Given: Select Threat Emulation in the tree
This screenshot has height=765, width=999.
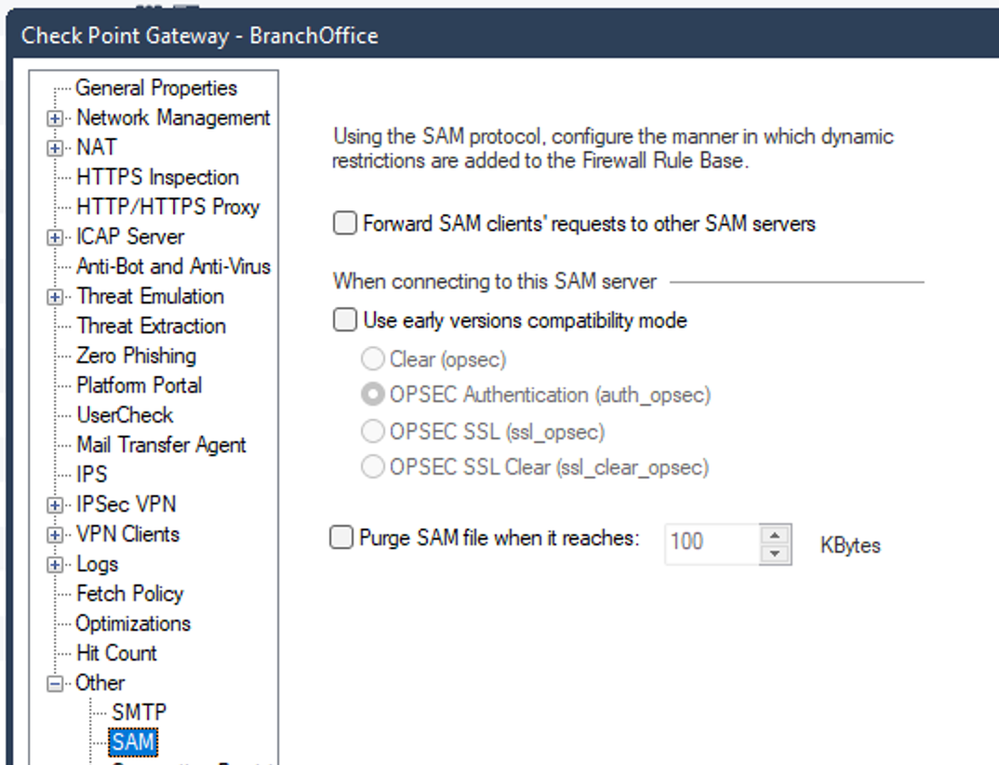Looking at the screenshot, I should pyautogui.click(x=150, y=296).
